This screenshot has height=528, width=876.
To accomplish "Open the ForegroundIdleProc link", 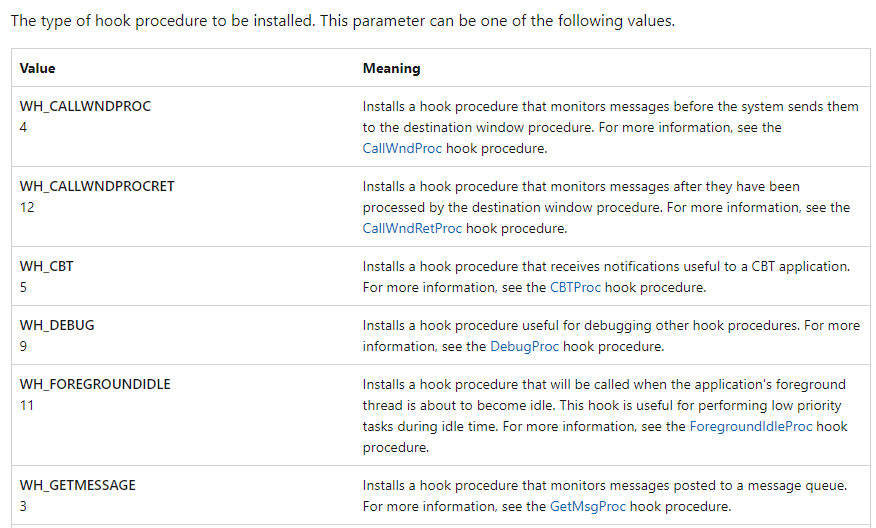I will point(752,426).
